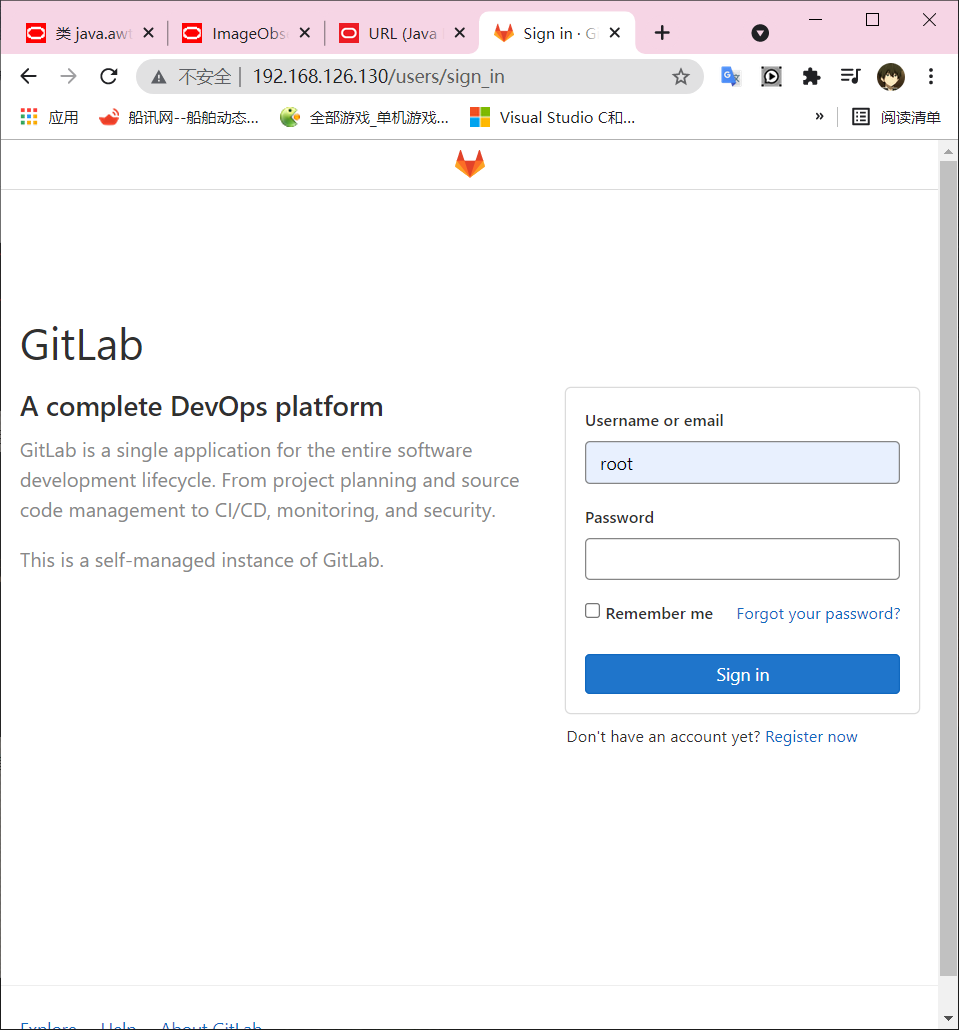Screen dimensions: 959x1030
Task: Open the Forgot your password link
Action: tap(818, 613)
